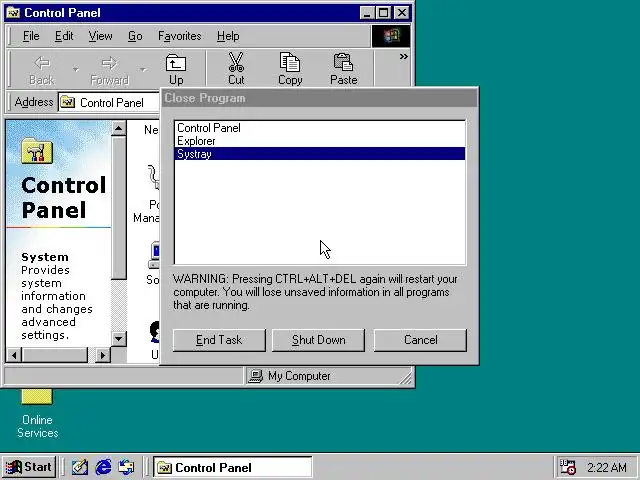Open Forward history dropdown arrow
The width and height of the screenshot is (640, 480).
pos(142,69)
